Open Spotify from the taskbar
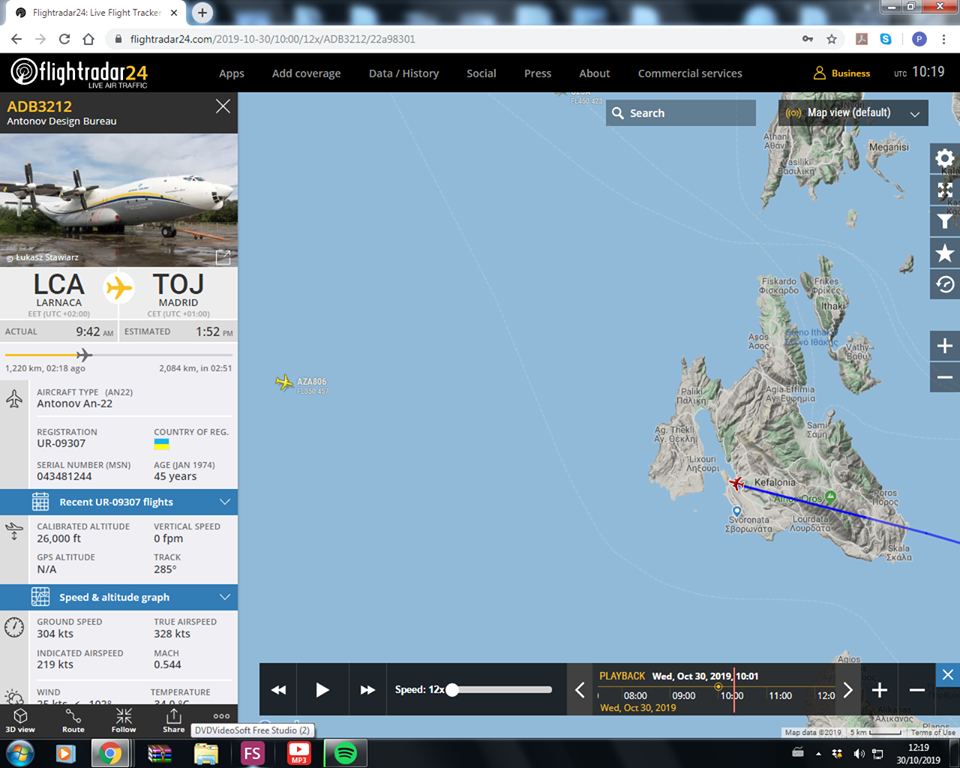This screenshot has height=768, width=960. pyautogui.click(x=345, y=753)
